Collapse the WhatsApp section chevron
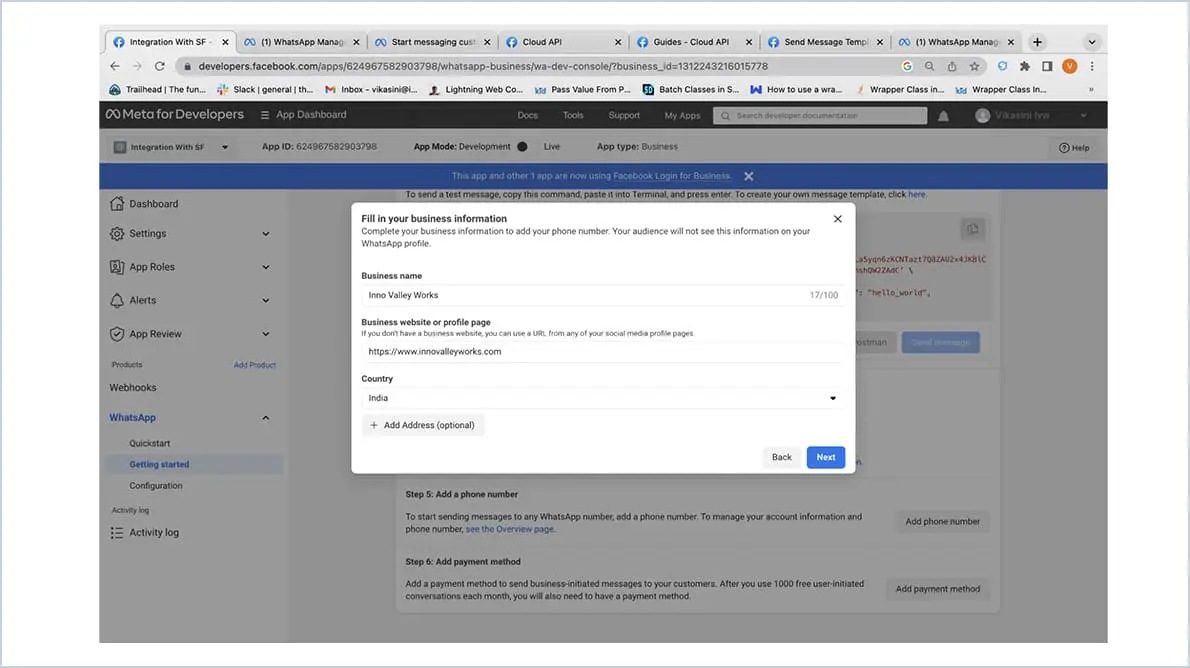The image size is (1190, 668). coord(266,418)
